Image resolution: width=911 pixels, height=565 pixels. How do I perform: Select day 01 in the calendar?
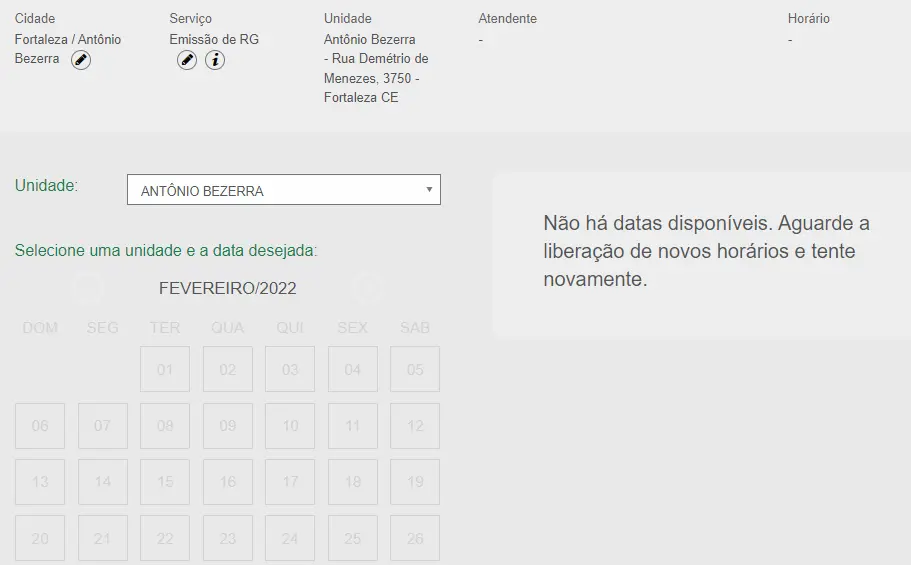[x=165, y=369]
